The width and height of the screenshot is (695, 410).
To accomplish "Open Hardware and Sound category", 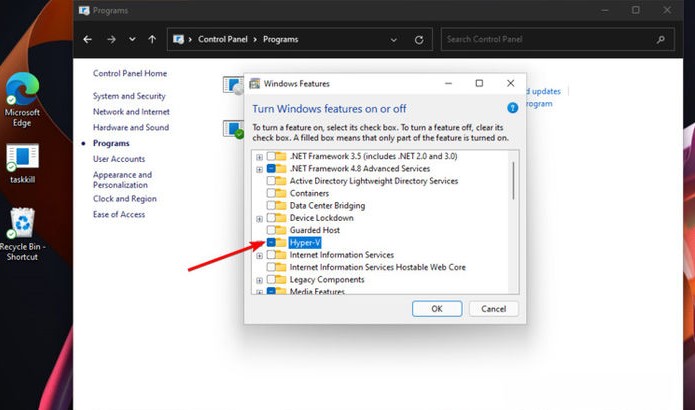I will (131, 127).
